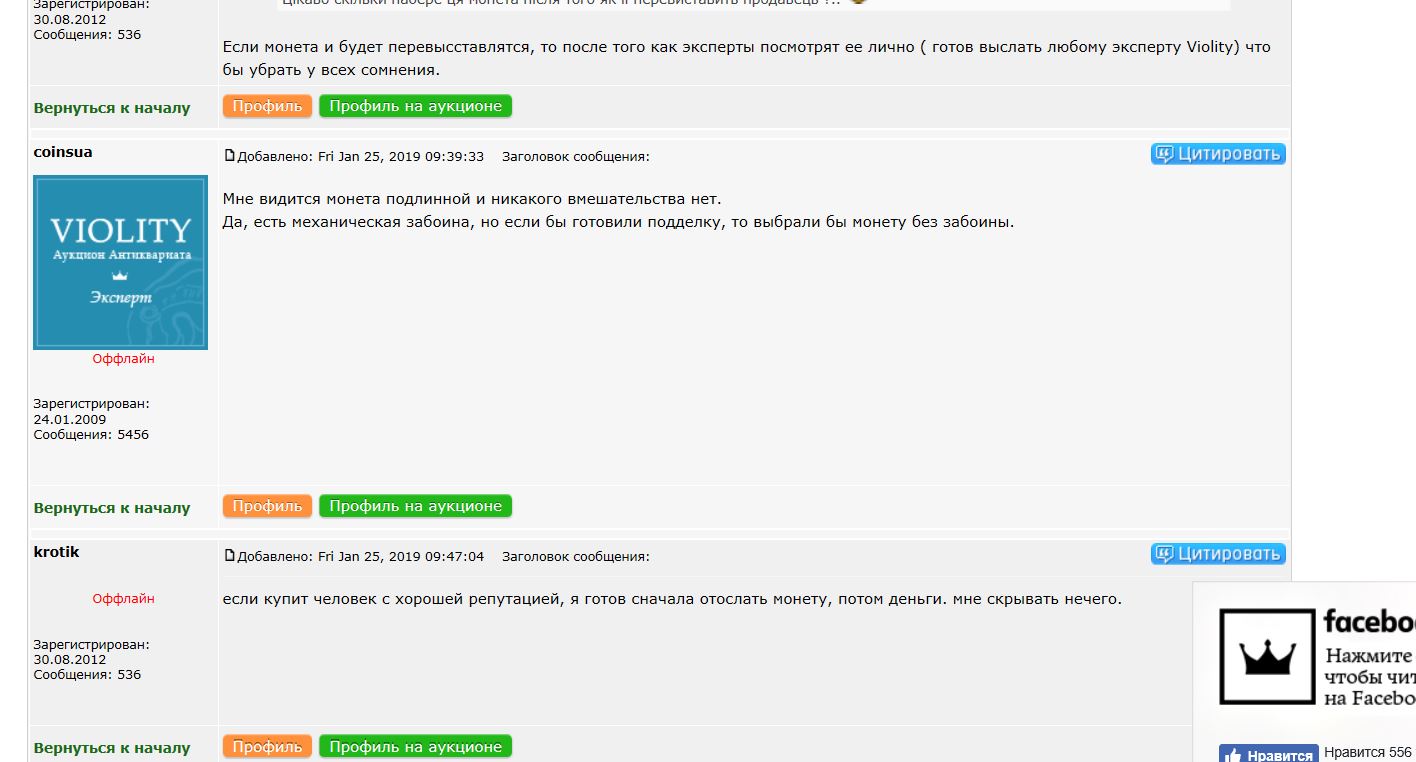1416x762 pixels.
Task: Quote coinsua's message with Цитировать button
Action: pyautogui.click(x=1218, y=154)
